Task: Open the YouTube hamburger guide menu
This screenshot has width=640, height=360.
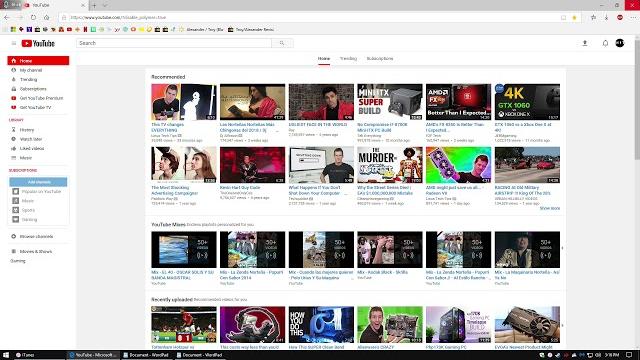Action: [x=13, y=43]
